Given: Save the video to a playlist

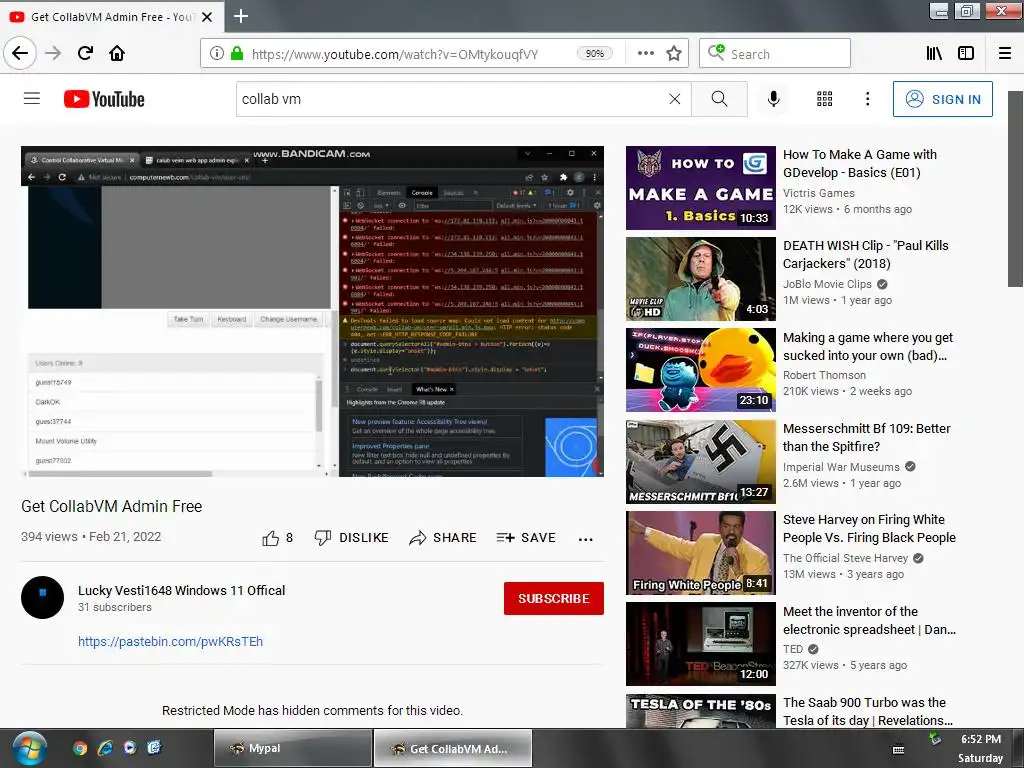Looking at the screenshot, I should tap(526, 537).
